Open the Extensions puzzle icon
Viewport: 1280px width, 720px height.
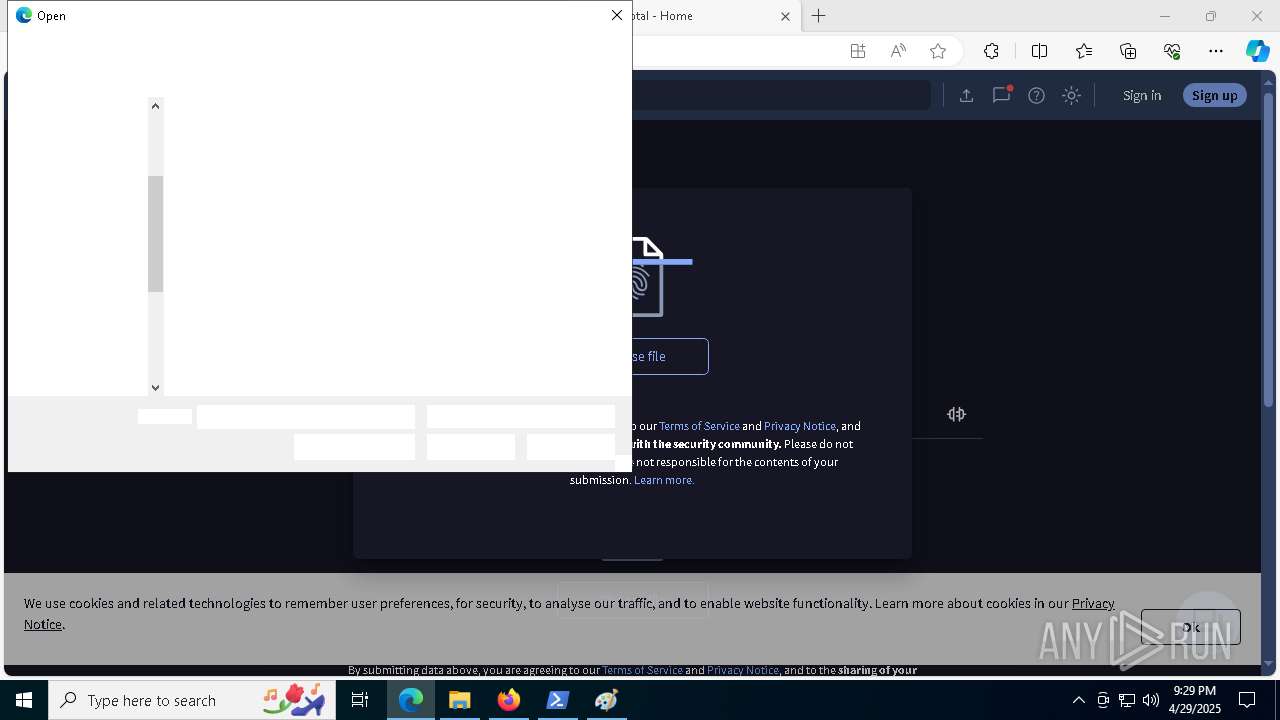coord(991,51)
